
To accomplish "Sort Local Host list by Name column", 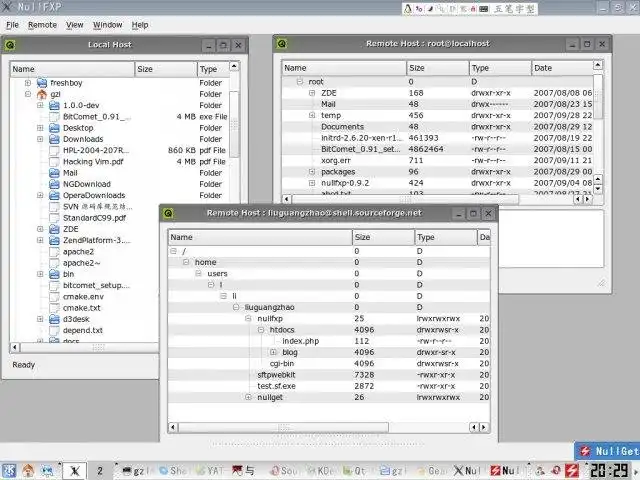I will (72, 69).
